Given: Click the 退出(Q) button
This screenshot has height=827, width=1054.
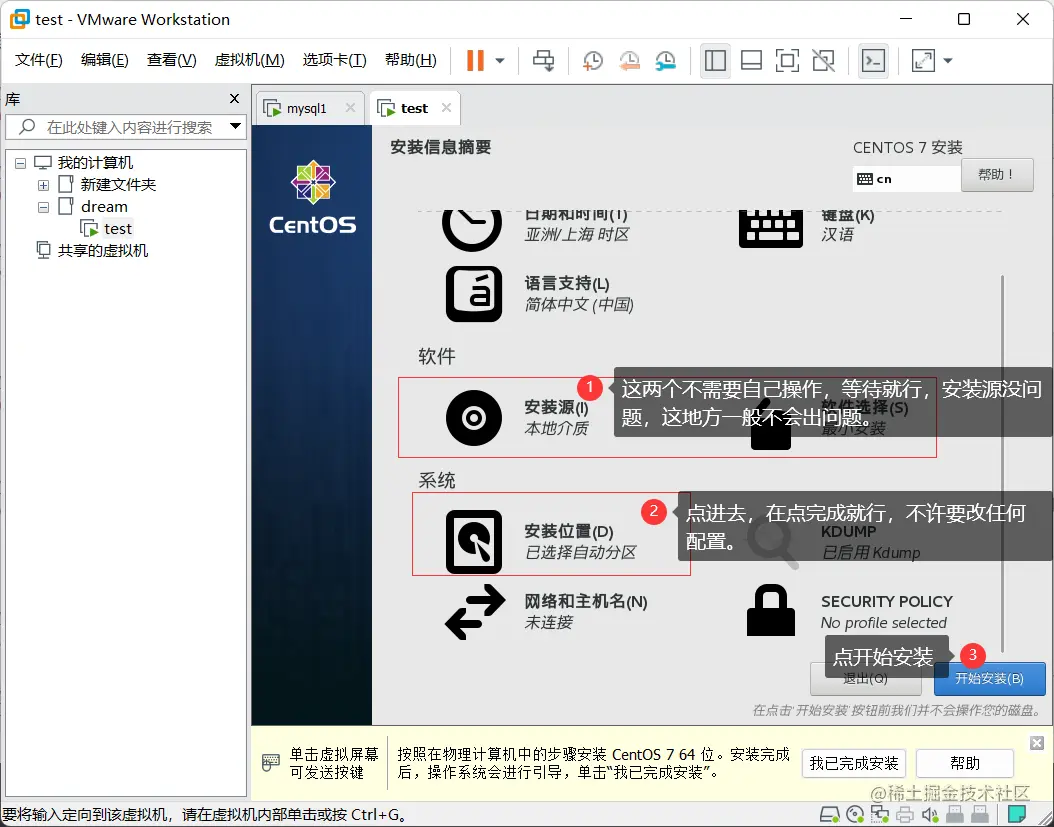Looking at the screenshot, I should click(865, 678).
